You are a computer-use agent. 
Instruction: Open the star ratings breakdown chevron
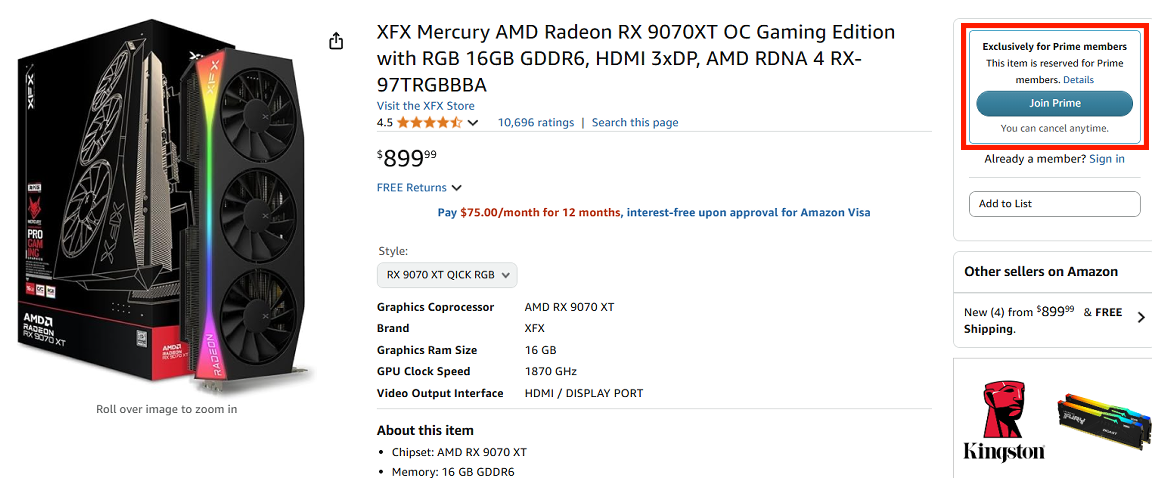pos(473,123)
